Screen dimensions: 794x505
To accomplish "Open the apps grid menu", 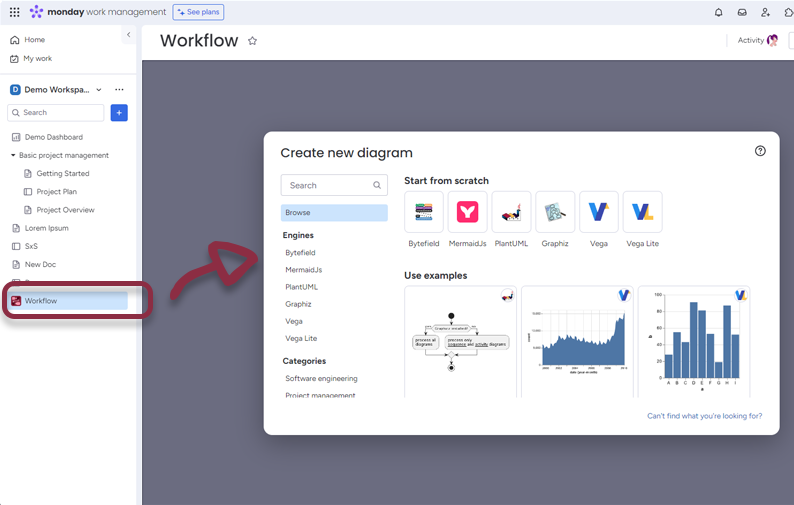I will tap(14, 12).
